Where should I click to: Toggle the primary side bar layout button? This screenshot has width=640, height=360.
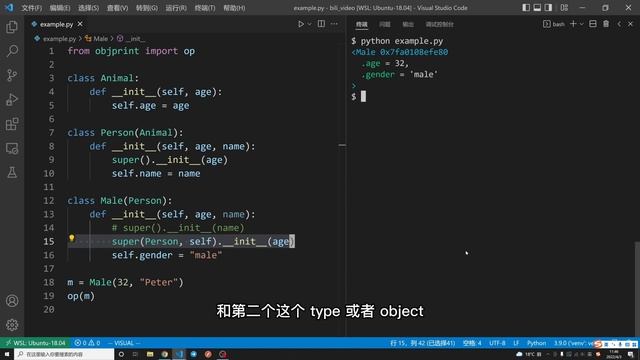click(x=526, y=7)
